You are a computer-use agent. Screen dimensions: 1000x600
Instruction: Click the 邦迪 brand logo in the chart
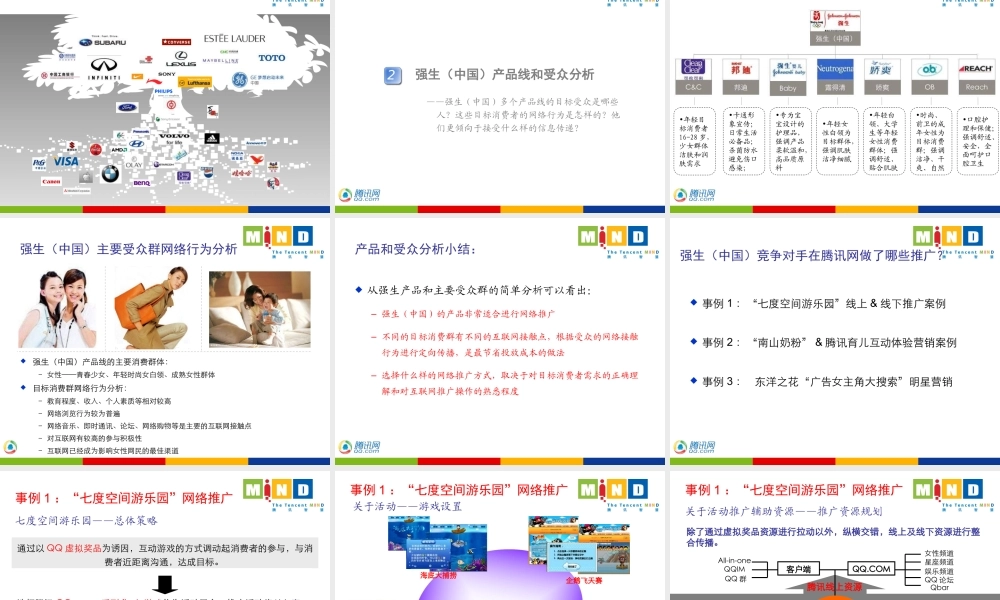click(x=740, y=69)
